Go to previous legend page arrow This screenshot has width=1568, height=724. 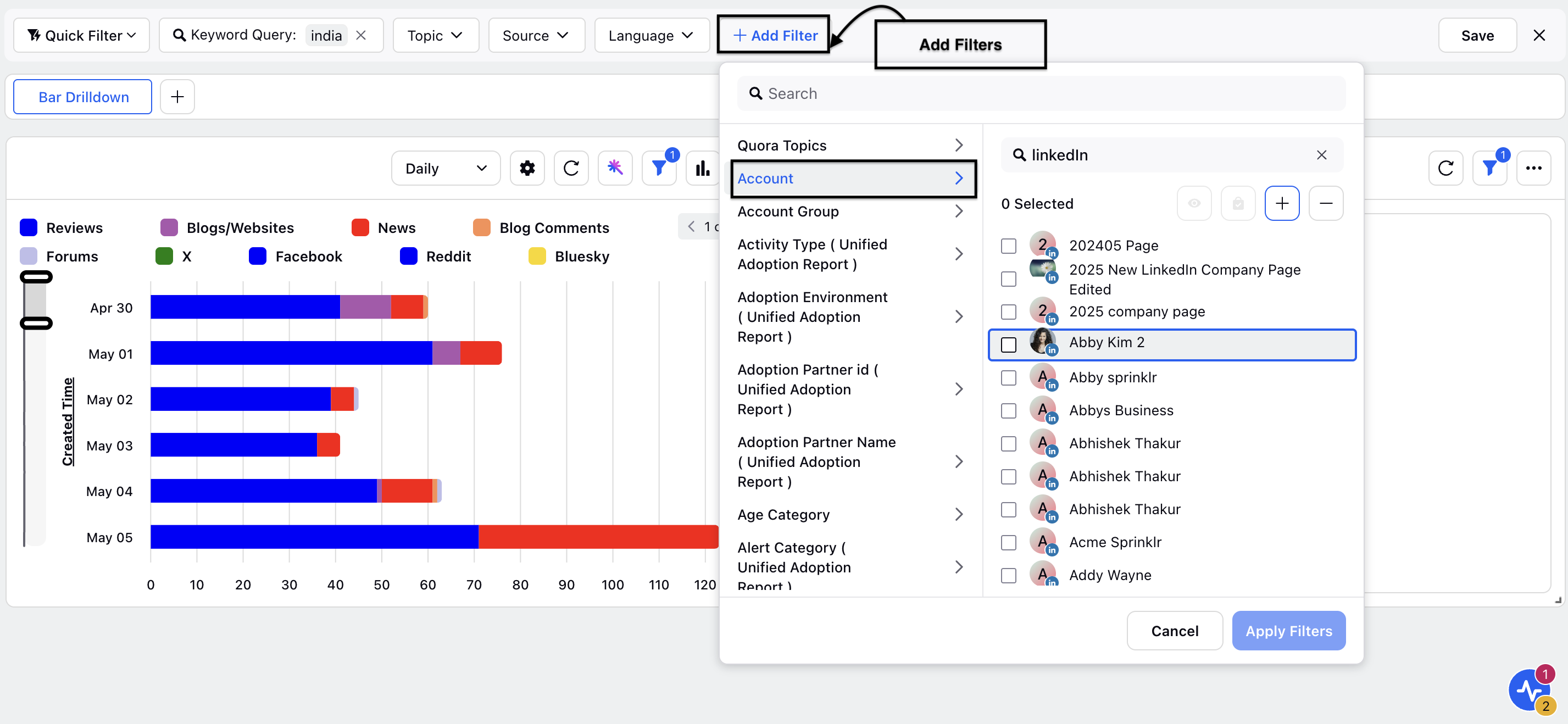691,227
